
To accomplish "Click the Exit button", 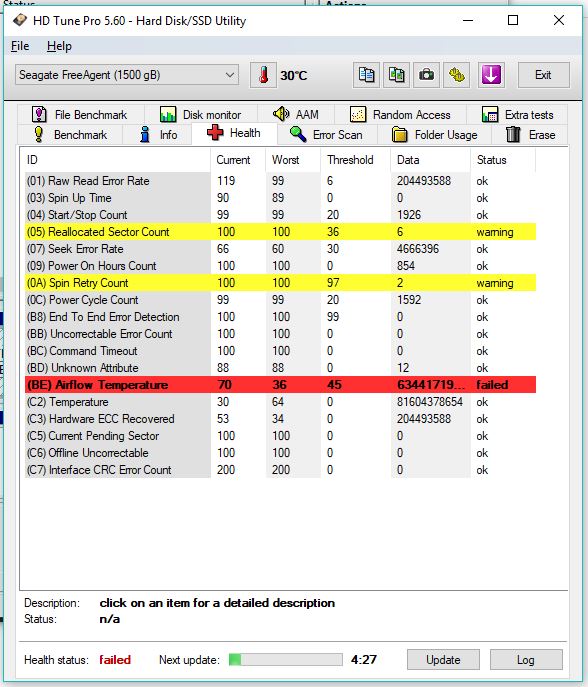I will tap(543, 75).
